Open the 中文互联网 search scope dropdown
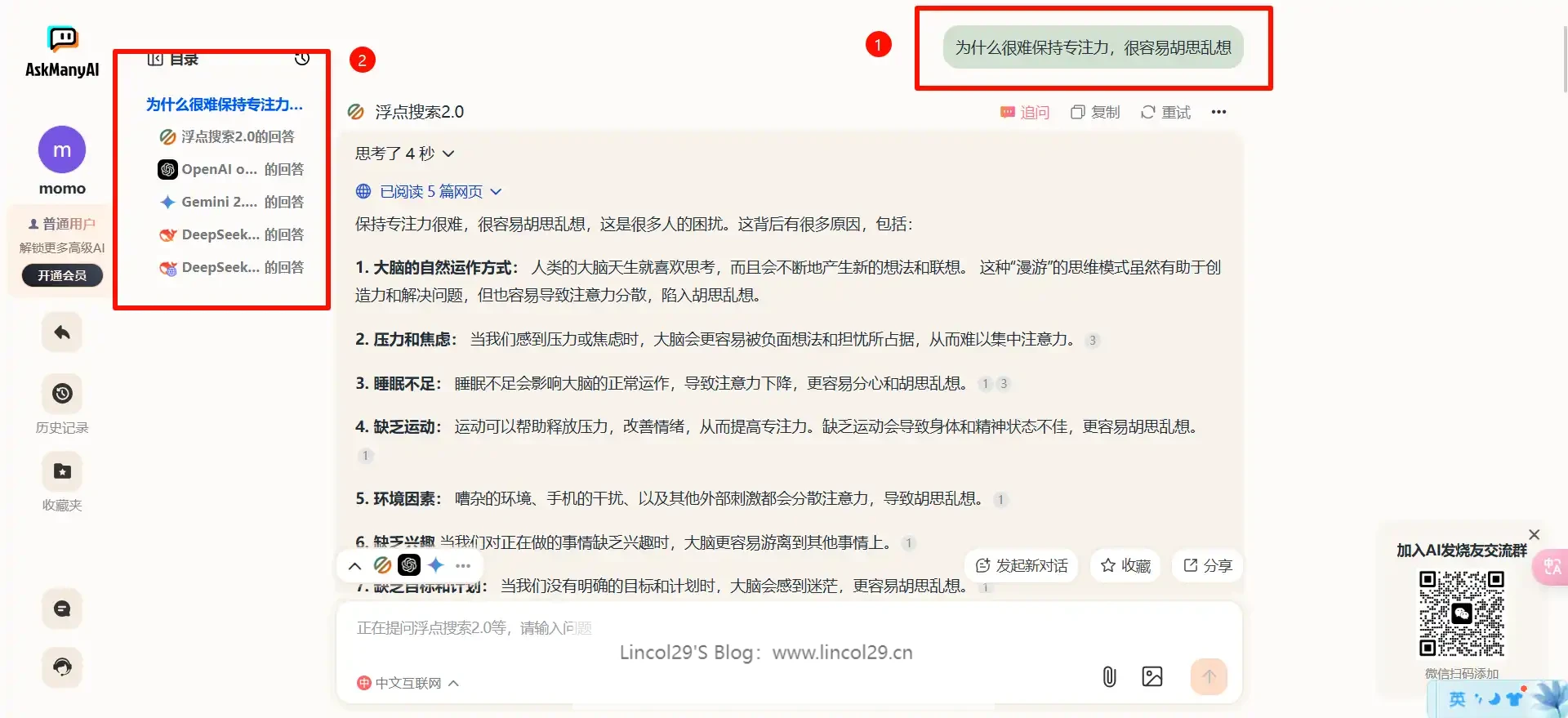The width and height of the screenshot is (1568, 718). pos(408,683)
